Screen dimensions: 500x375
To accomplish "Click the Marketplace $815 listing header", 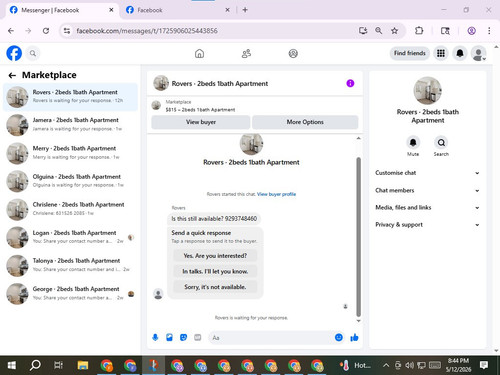I will [255, 106].
